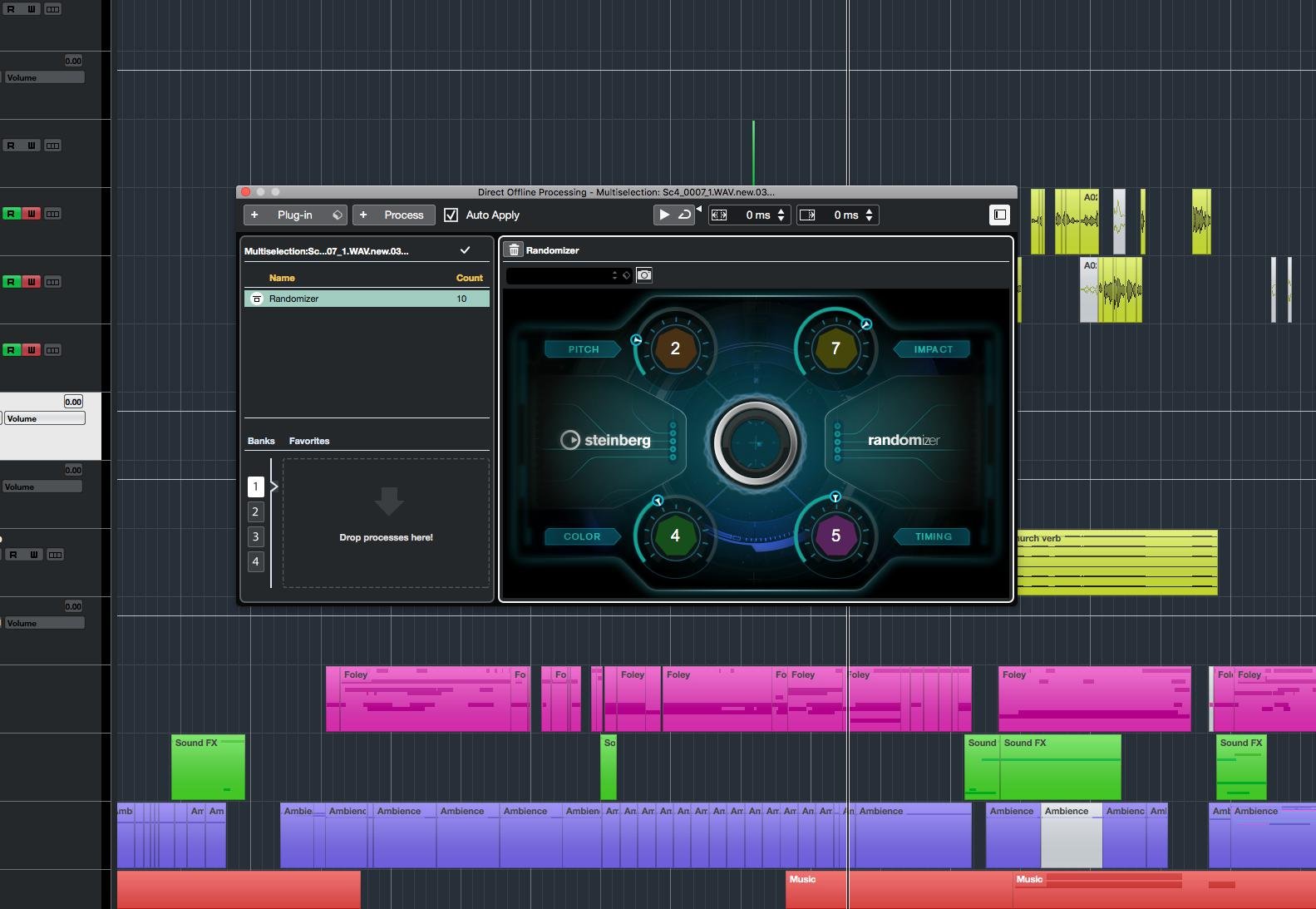Toggle the Randomizer process bypass icon in list

pyautogui.click(x=257, y=299)
